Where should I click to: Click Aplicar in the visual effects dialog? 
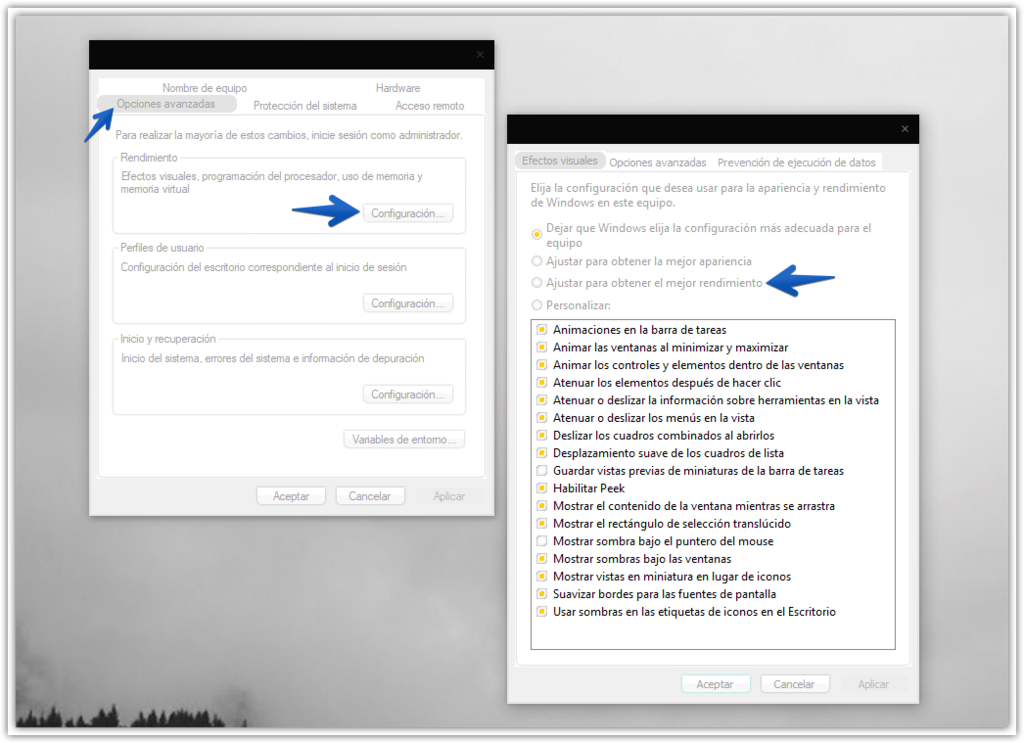(873, 684)
